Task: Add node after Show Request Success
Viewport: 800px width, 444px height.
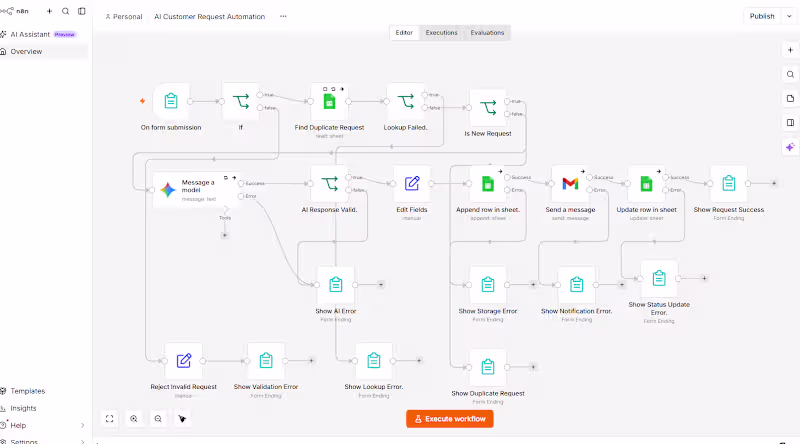Action: tap(774, 183)
